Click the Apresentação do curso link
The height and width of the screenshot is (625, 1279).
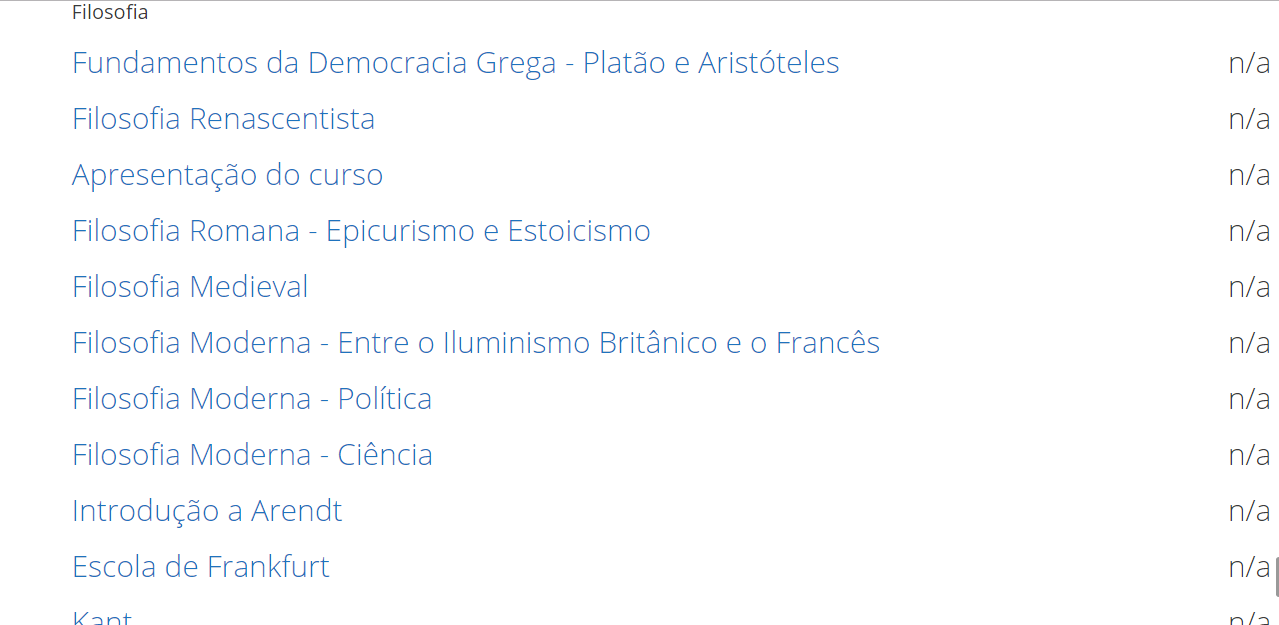[x=227, y=175]
